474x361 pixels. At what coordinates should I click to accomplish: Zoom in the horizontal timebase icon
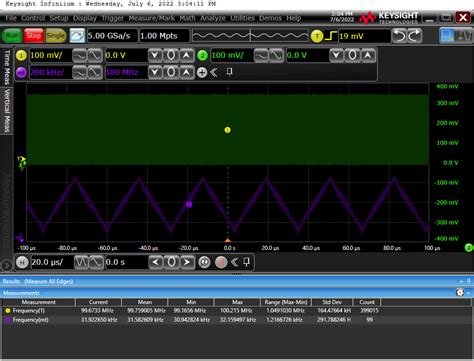coord(96,262)
